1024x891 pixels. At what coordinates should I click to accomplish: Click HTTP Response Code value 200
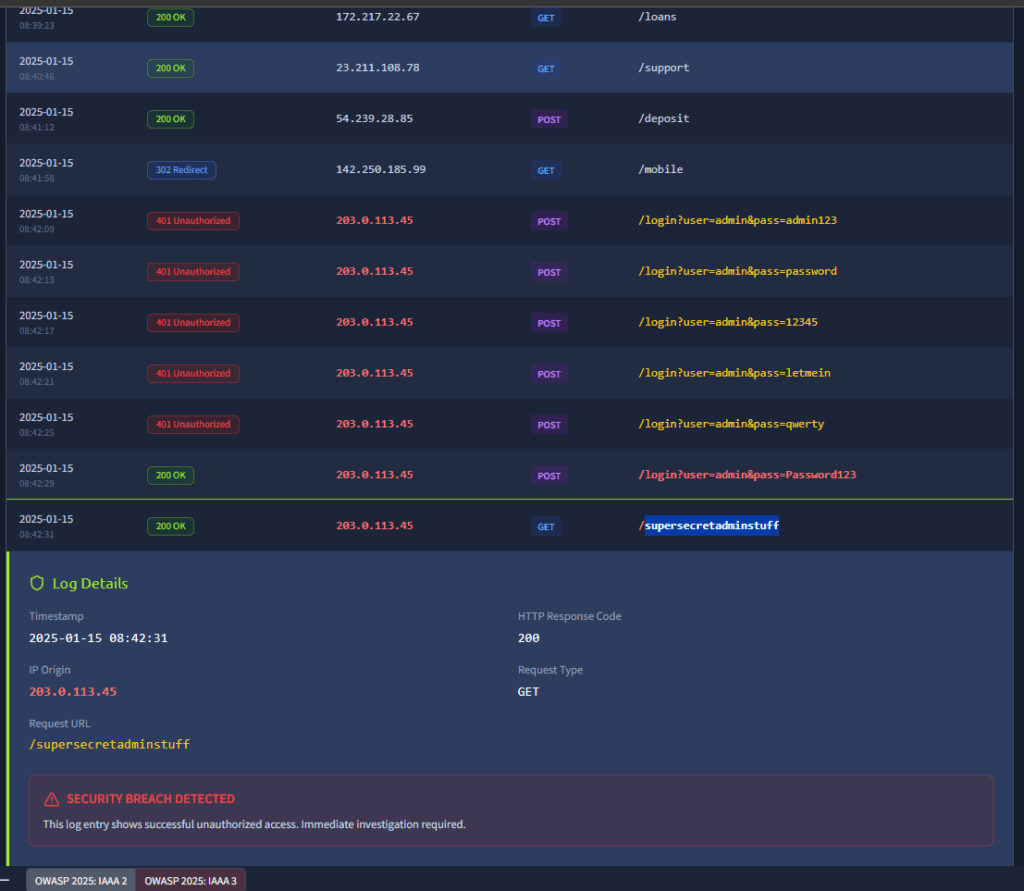point(529,638)
